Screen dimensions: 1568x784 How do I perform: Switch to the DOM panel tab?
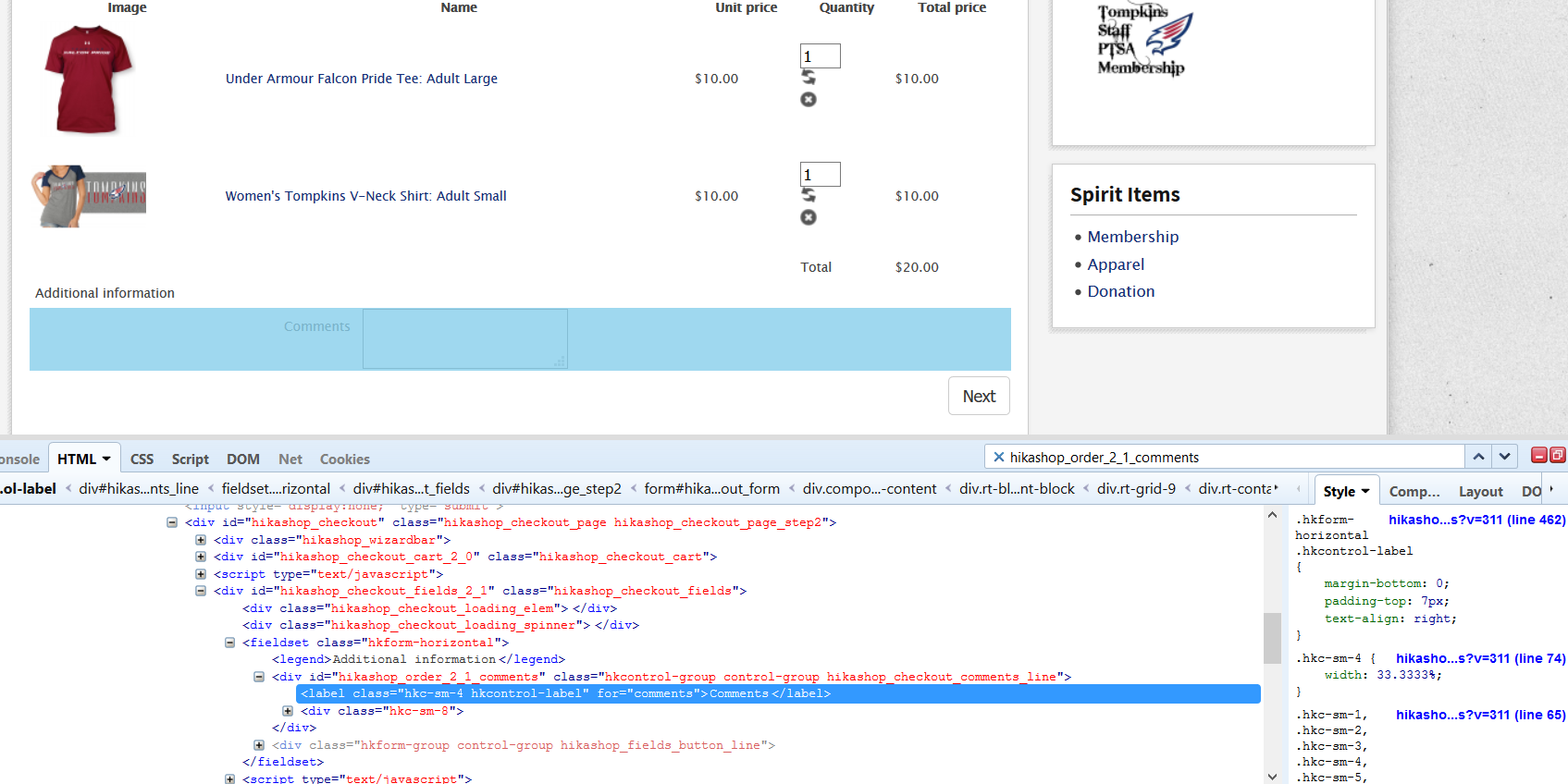tap(243, 459)
